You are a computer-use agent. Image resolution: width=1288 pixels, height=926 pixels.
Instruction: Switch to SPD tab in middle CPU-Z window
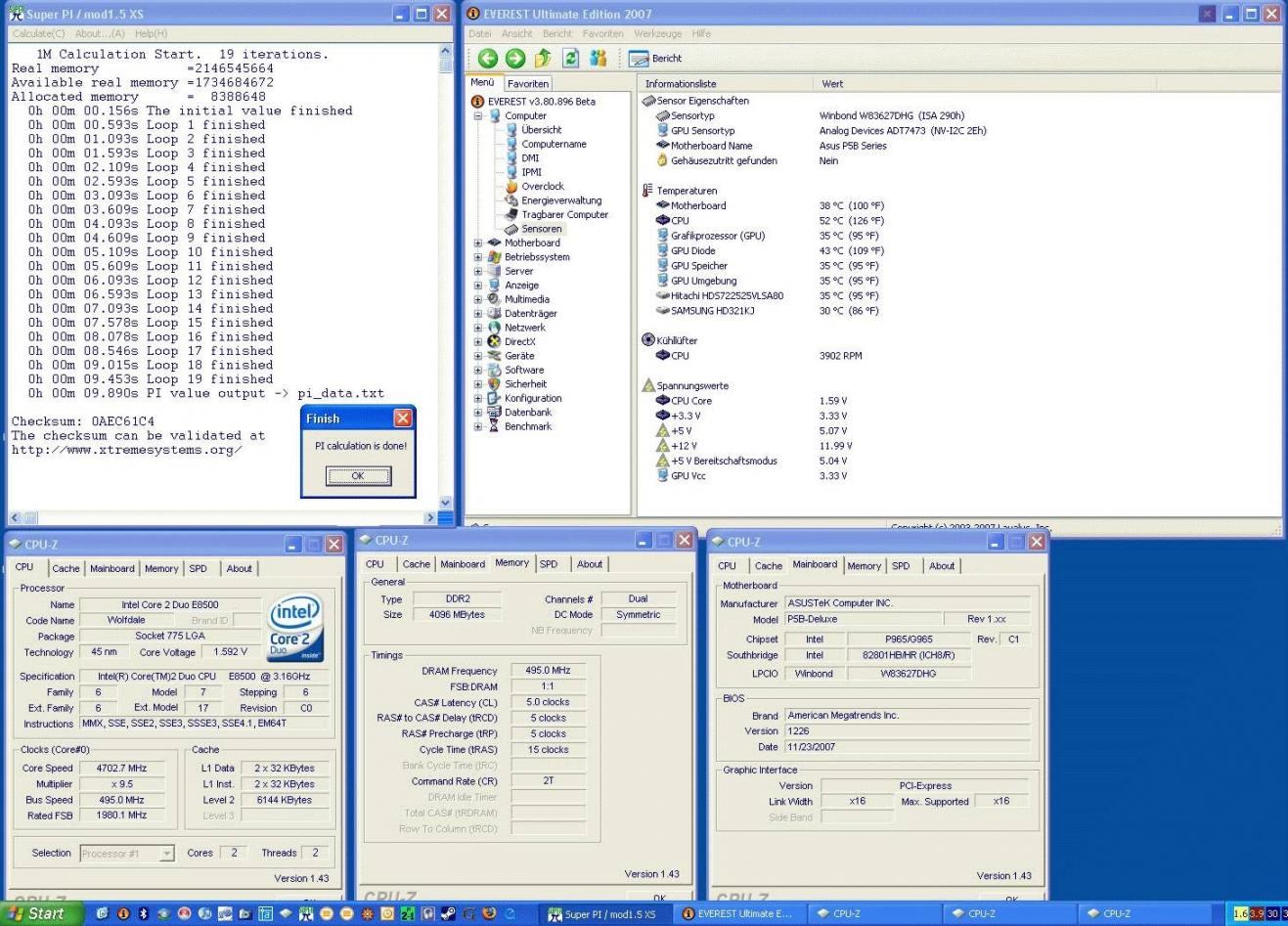click(x=549, y=564)
